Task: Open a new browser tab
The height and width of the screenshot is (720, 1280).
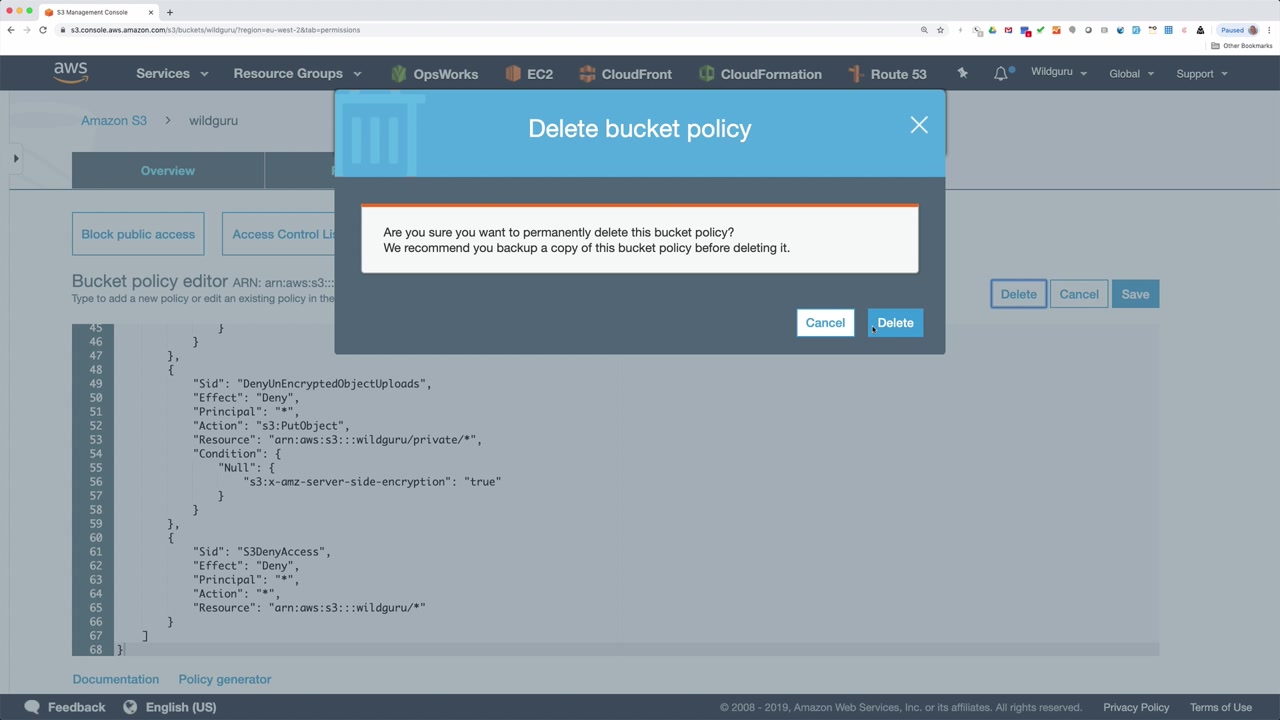Action: click(x=170, y=12)
